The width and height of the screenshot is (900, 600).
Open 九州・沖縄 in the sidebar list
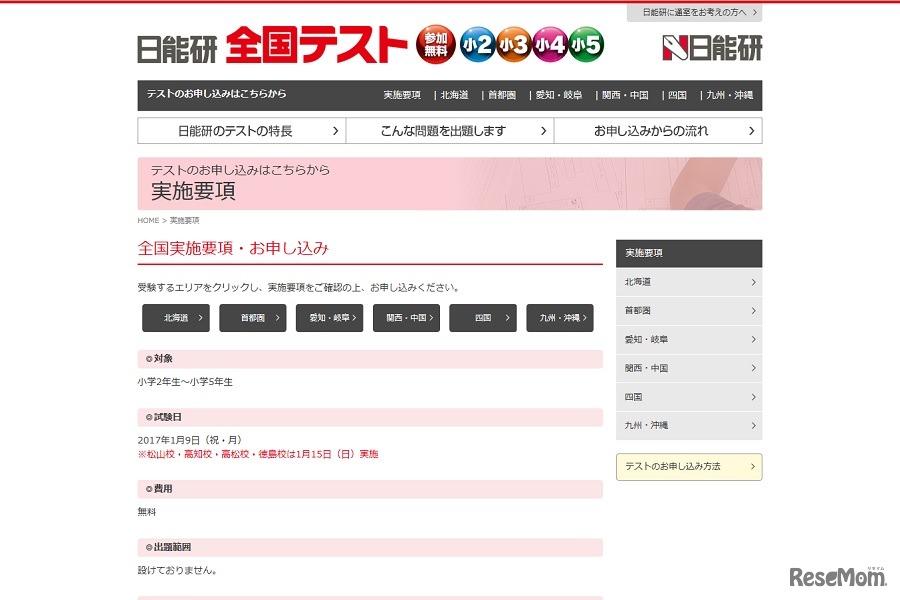[689, 425]
